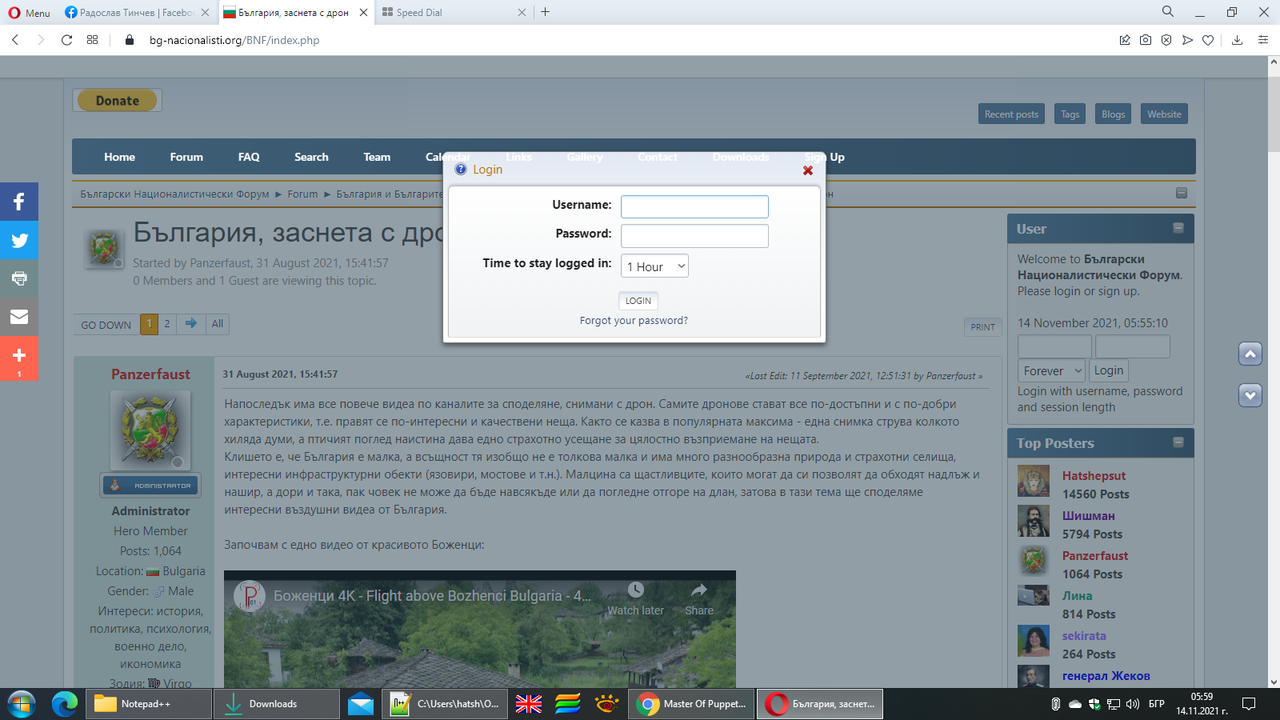1280x720 pixels.
Task: Open the Forum menu item
Action: pyautogui.click(x=186, y=157)
